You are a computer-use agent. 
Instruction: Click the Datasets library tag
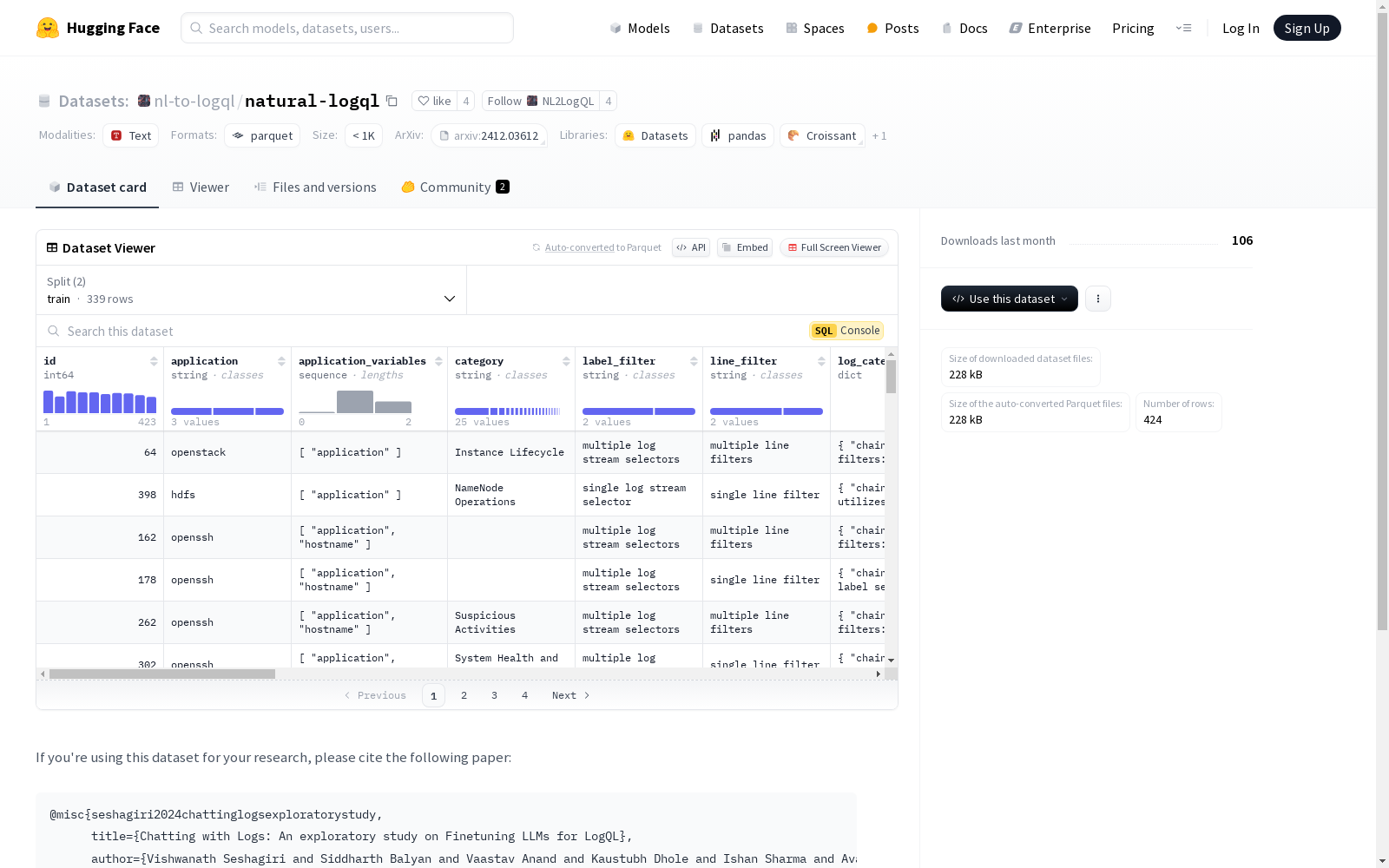coord(655,135)
